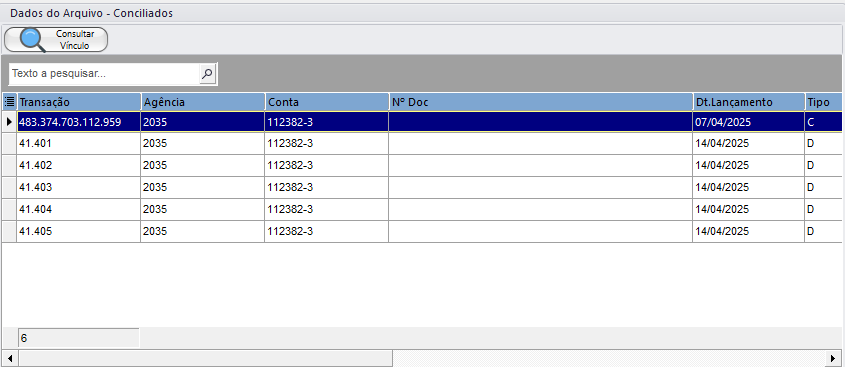Sort by the Agência column header
Image resolution: width=845 pixels, height=367 pixels.
pos(203,102)
